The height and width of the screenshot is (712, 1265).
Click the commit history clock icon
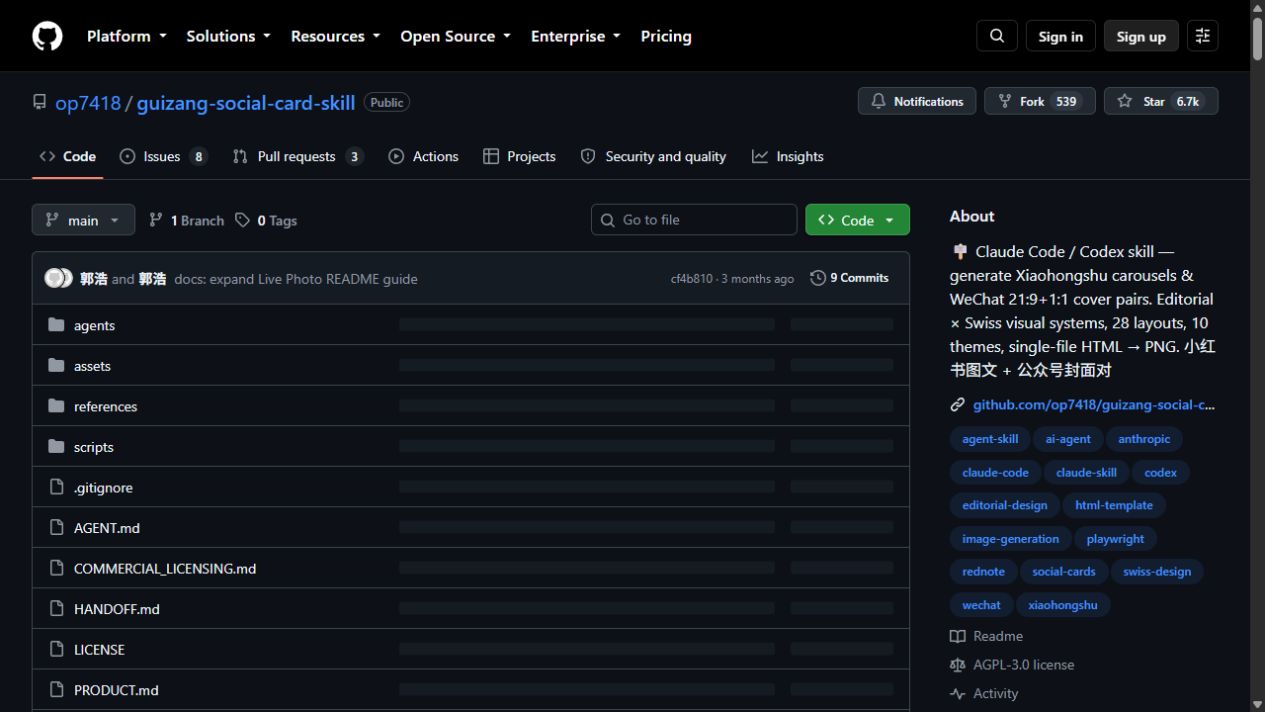818,278
